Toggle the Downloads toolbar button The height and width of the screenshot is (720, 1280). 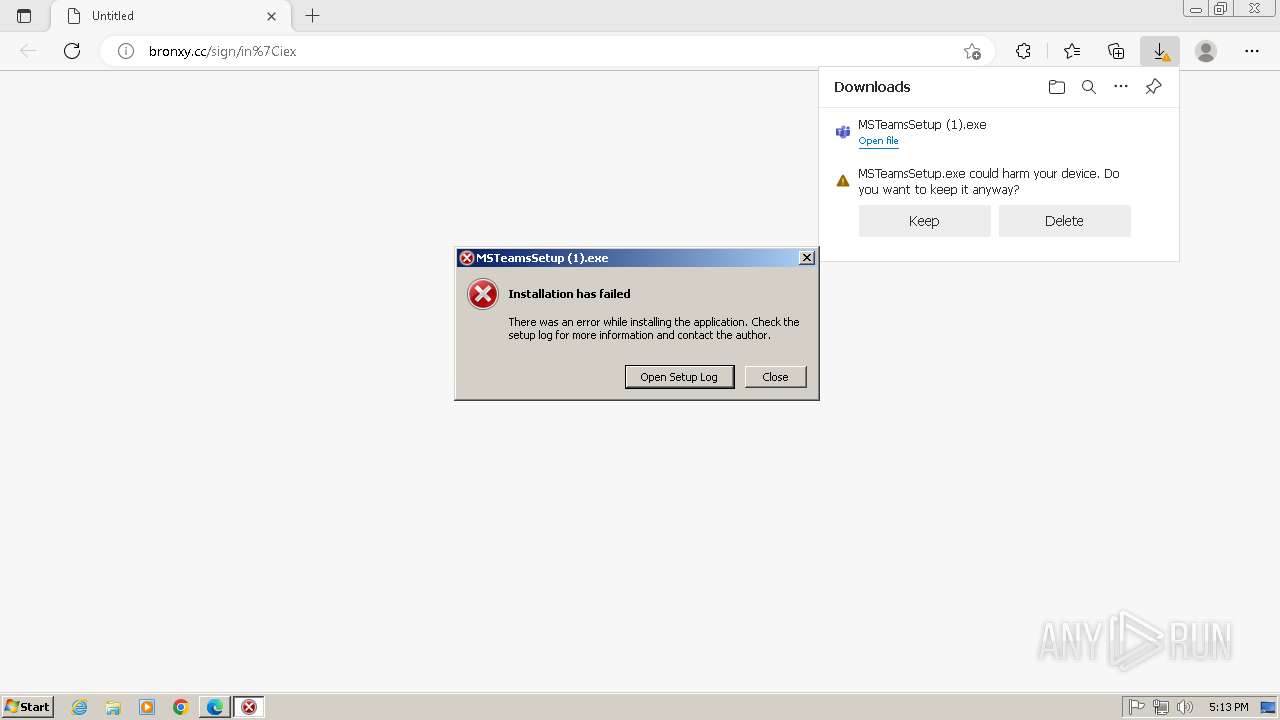click(1160, 51)
